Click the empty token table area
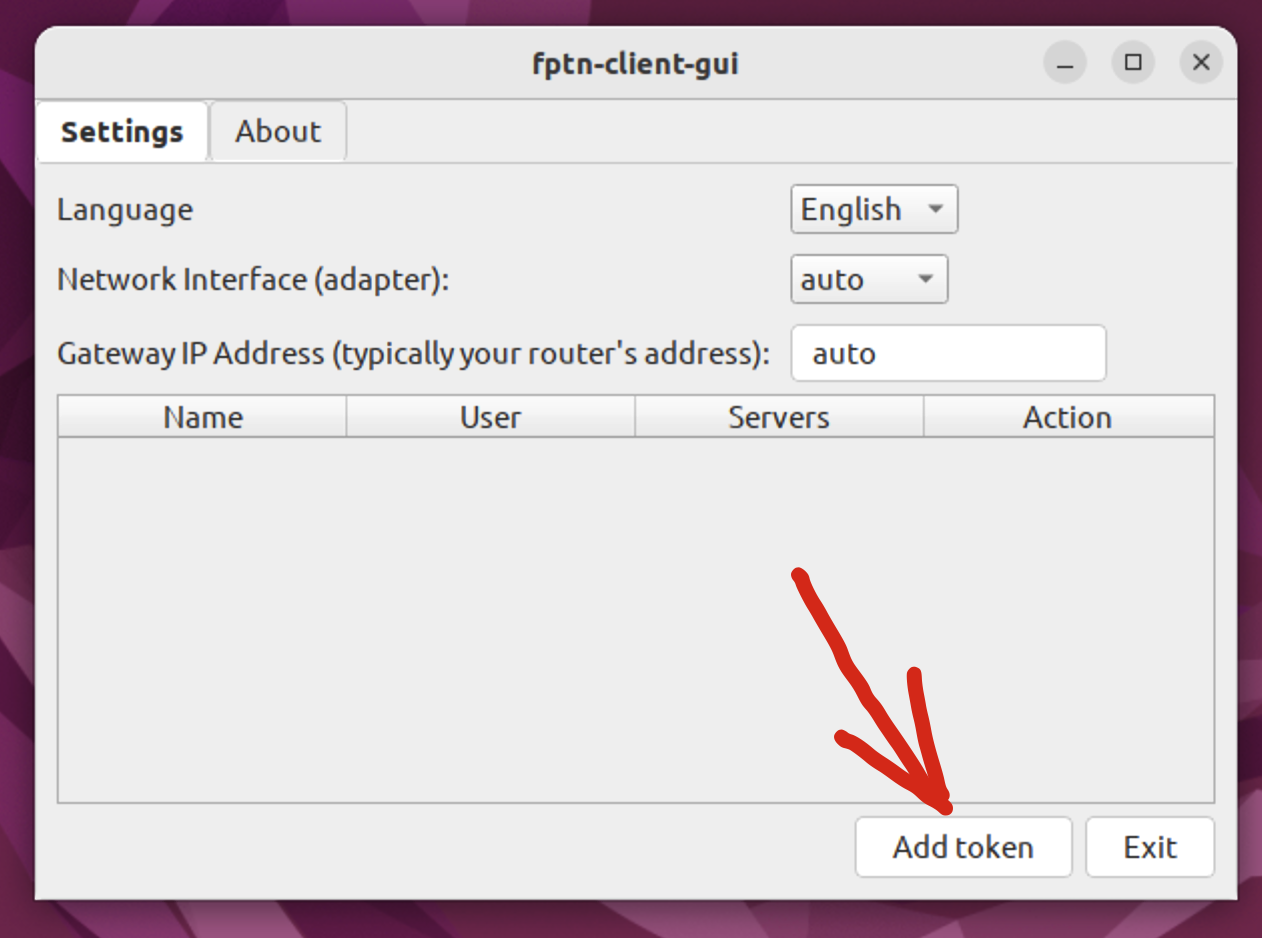The image size is (1262, 938). (x=636, y=619)
